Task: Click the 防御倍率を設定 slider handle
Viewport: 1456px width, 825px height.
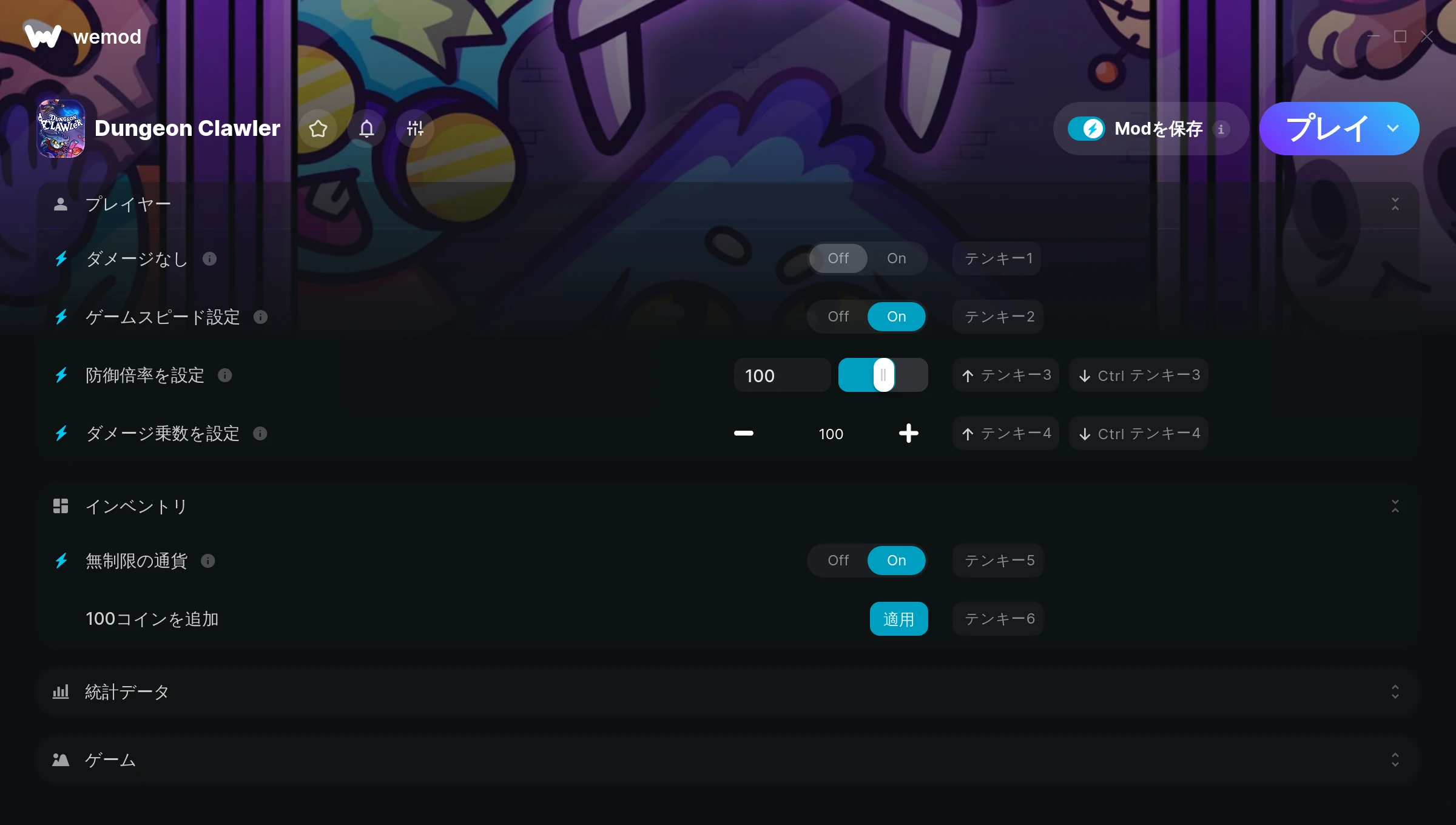Action: [883, 375]
